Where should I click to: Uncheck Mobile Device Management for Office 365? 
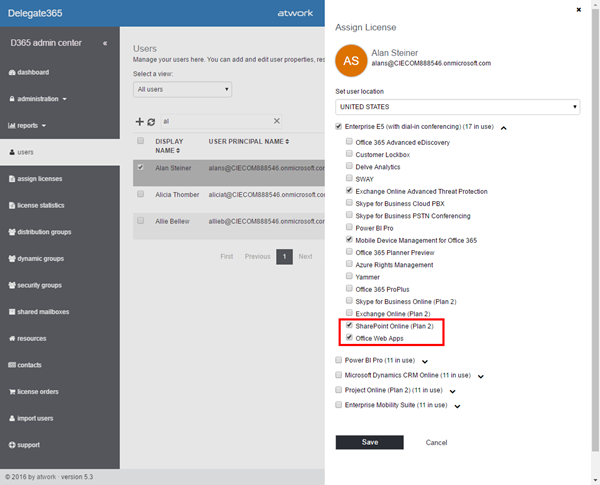pos(349,239)
